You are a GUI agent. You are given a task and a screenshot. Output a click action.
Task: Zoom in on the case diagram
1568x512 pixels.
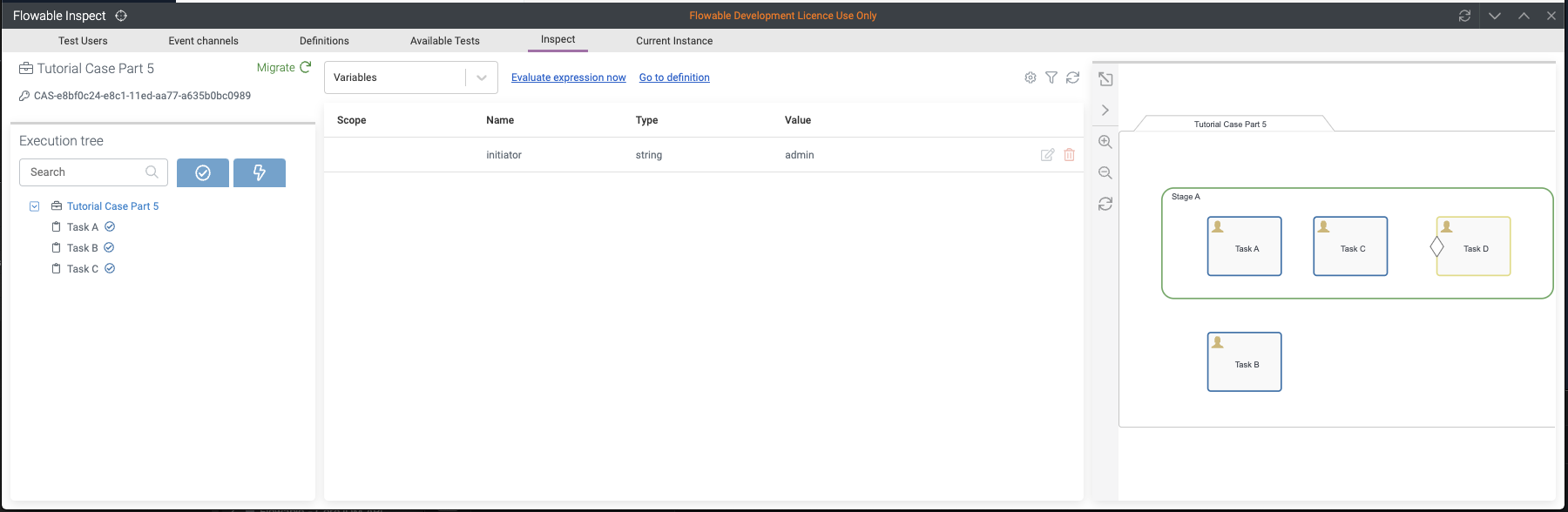1105,142
